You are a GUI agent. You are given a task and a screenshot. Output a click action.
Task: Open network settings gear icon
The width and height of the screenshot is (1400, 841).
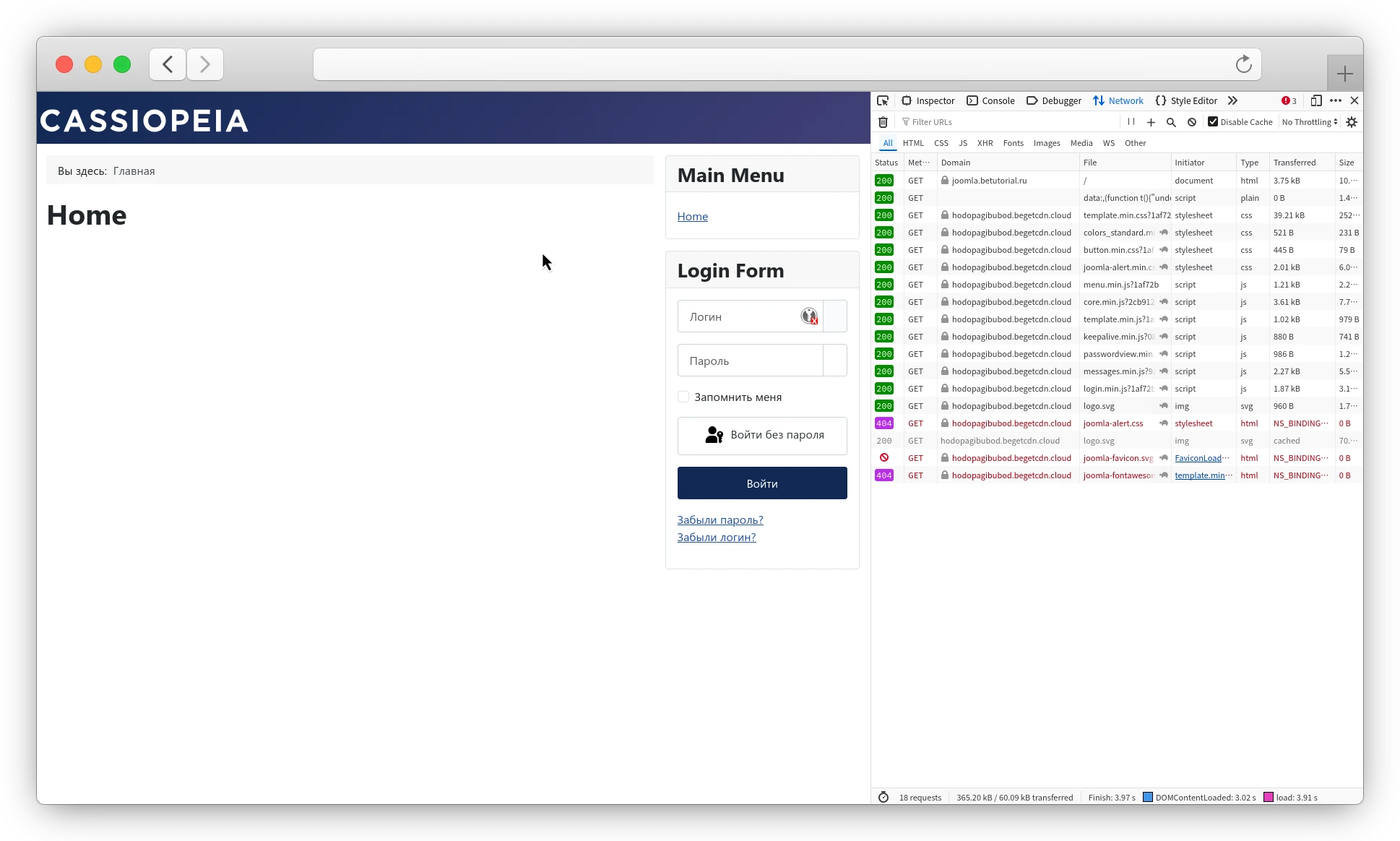[x=1352, y=122]
